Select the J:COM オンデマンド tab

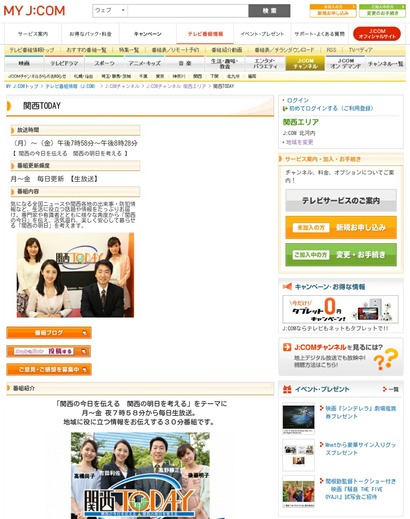click(x=345, y=63)
